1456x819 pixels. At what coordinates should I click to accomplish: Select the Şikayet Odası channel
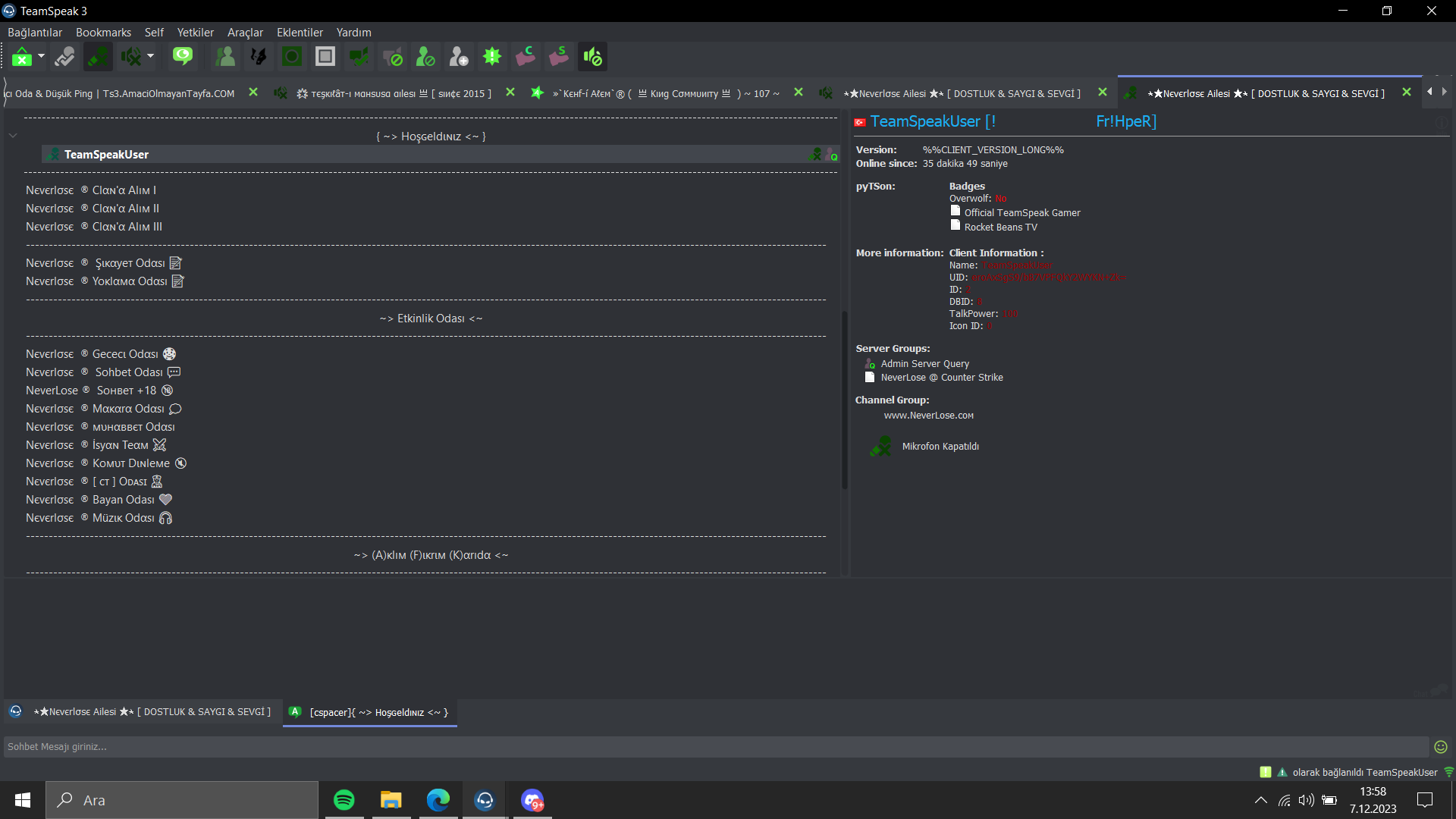(x=104, y=263)
